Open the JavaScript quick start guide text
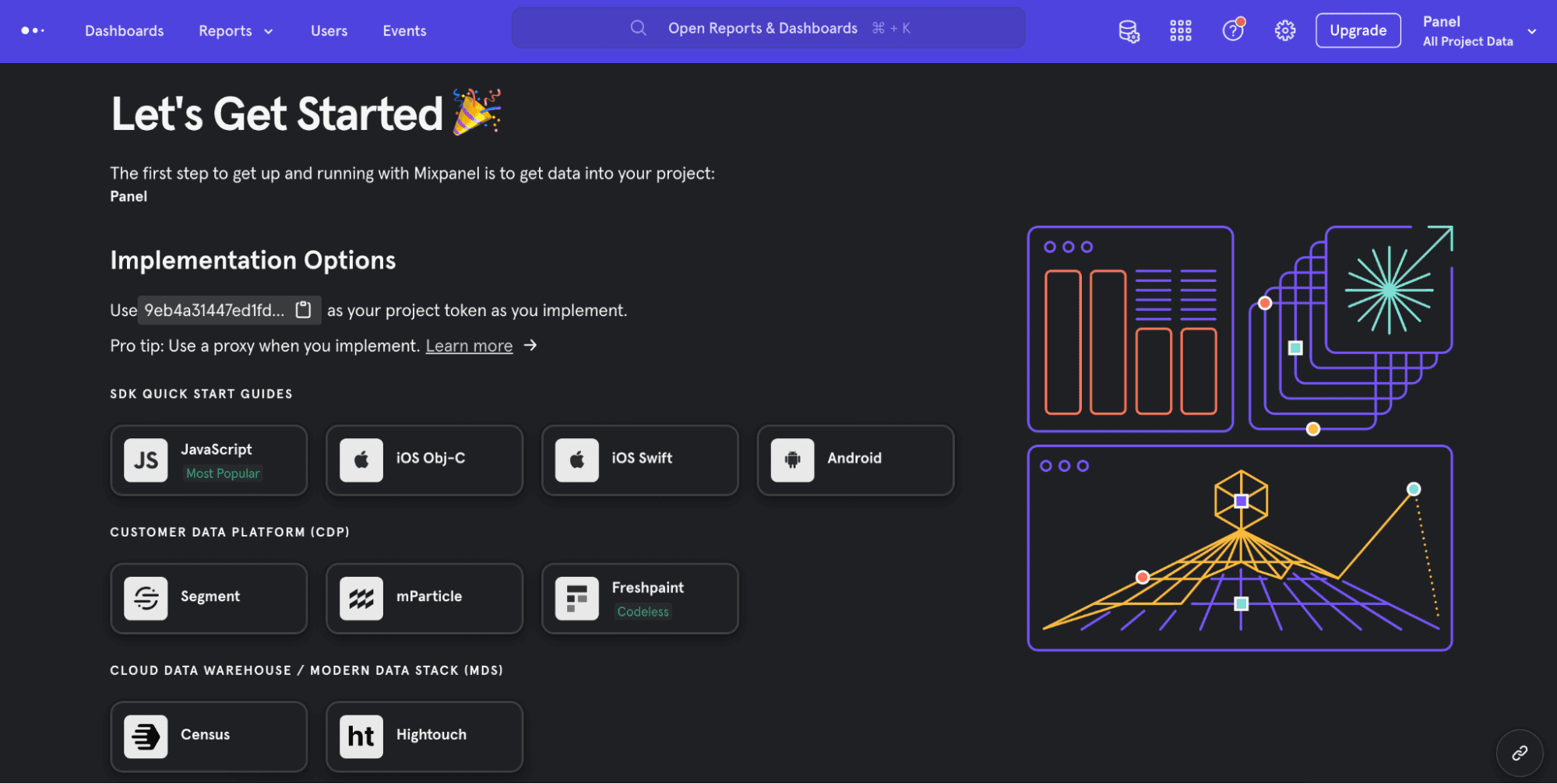 coord(217,449)
